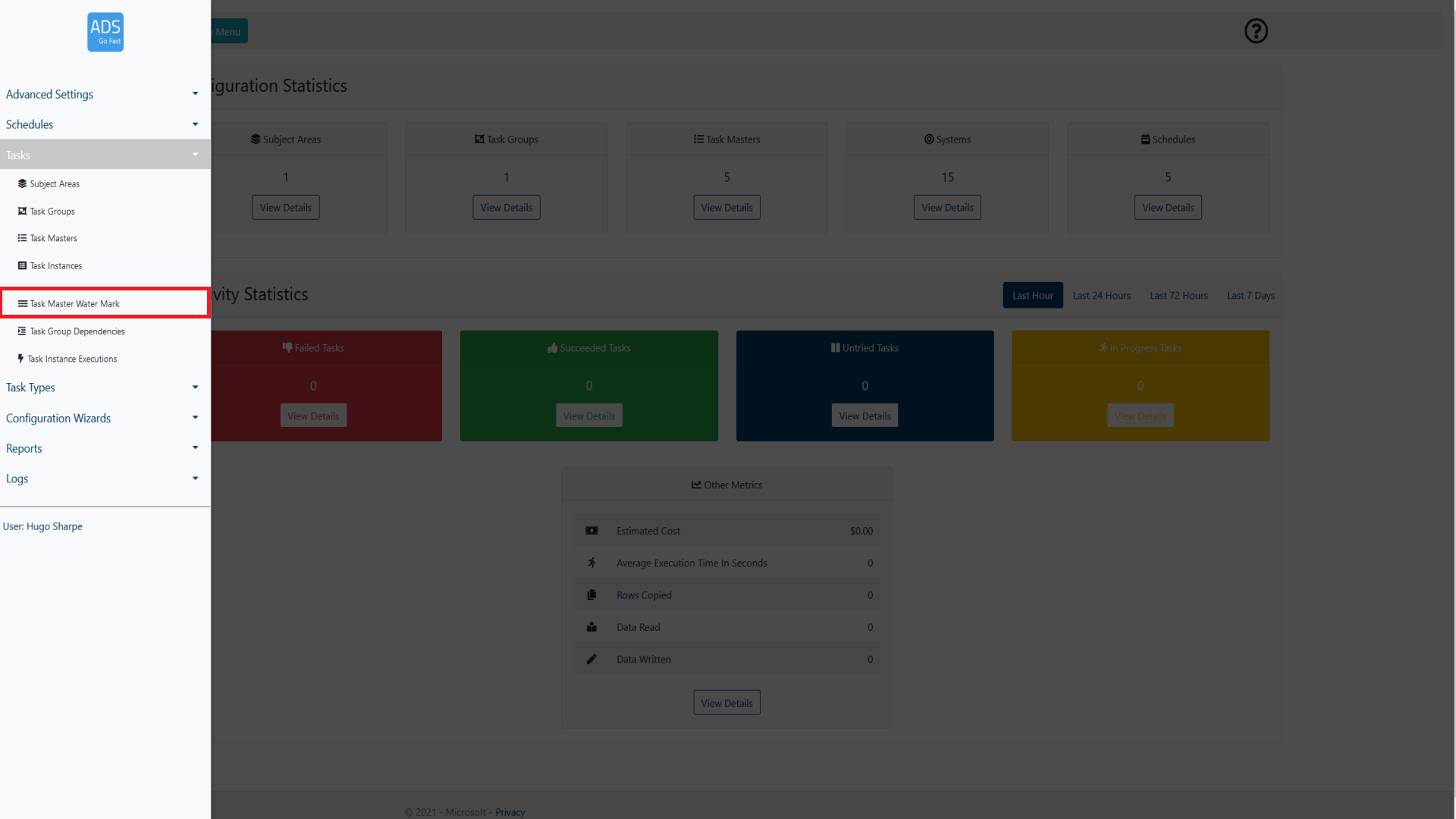Screen dimensions: 1456x819
Task: Open the Privacy footer link
Action: tap(510, 812)
